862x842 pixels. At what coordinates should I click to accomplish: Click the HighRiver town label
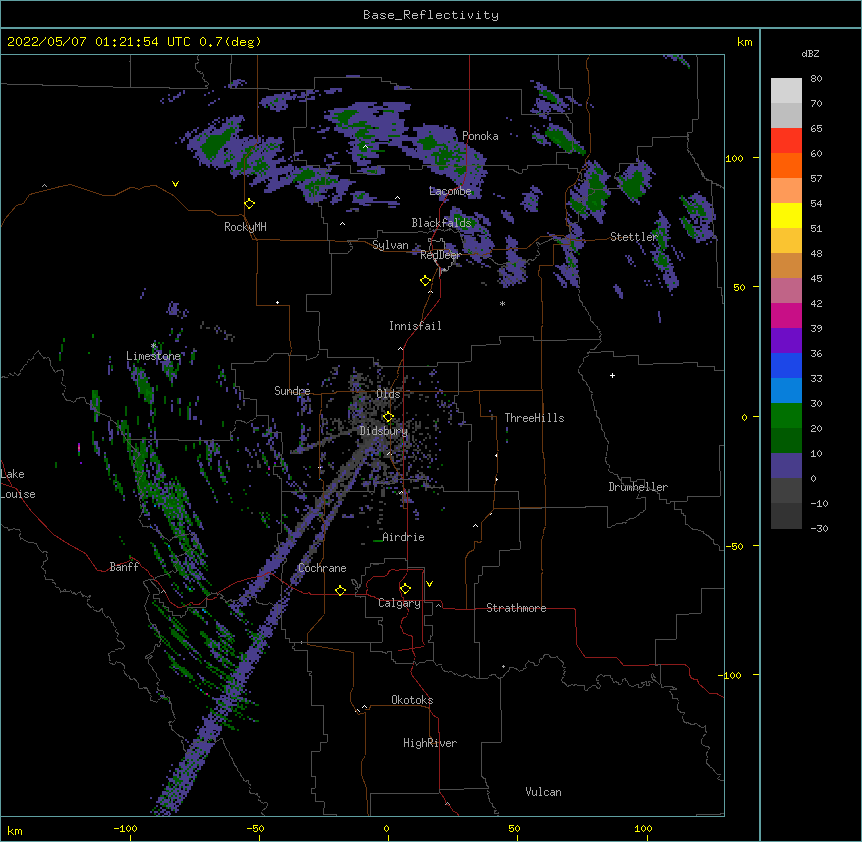tap(430, 743)
